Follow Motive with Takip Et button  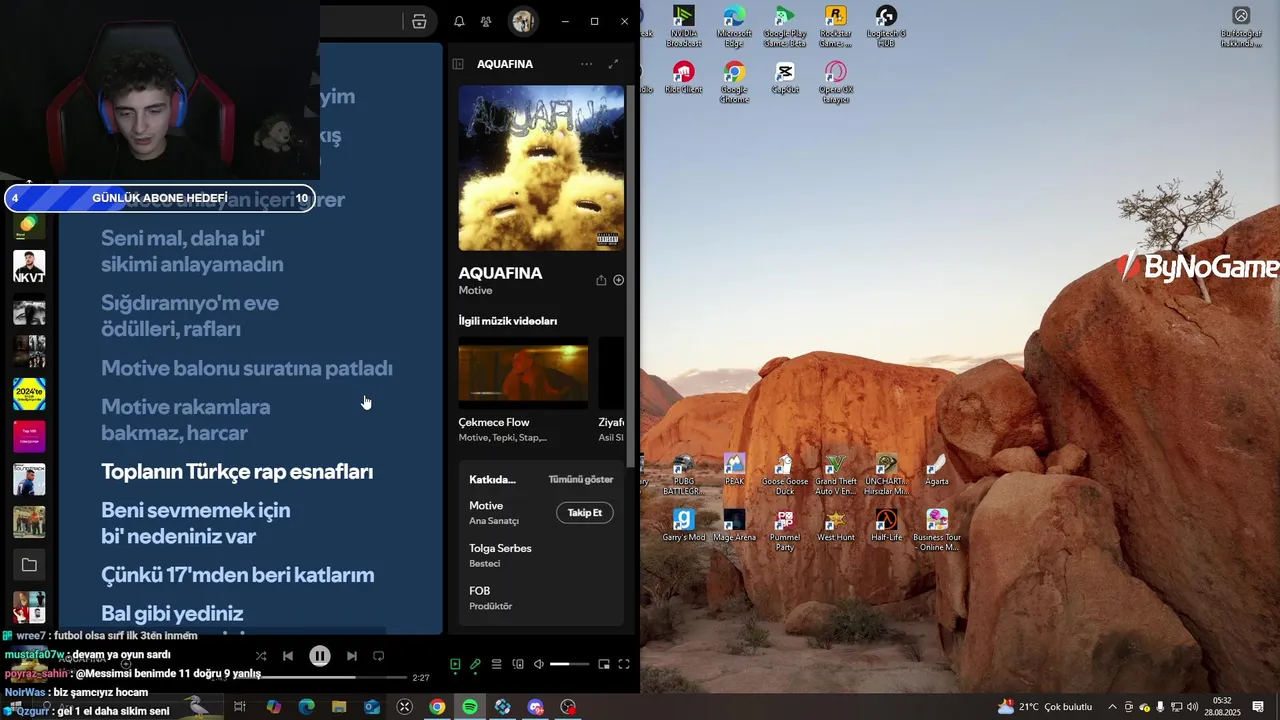[585, 513]
